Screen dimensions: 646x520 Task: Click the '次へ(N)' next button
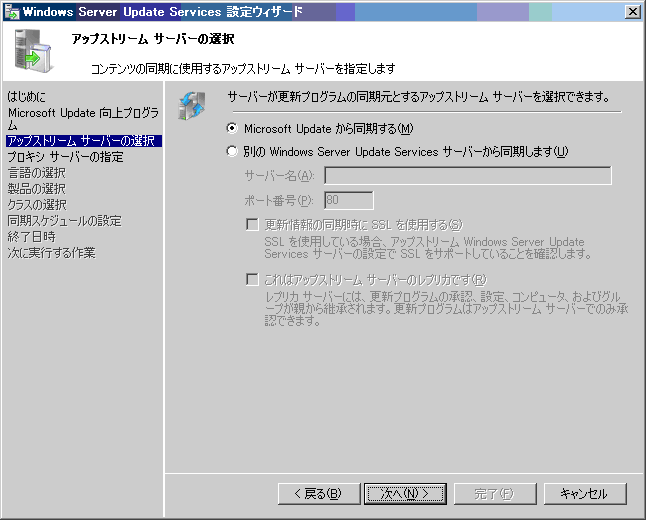tap(405, 494)
